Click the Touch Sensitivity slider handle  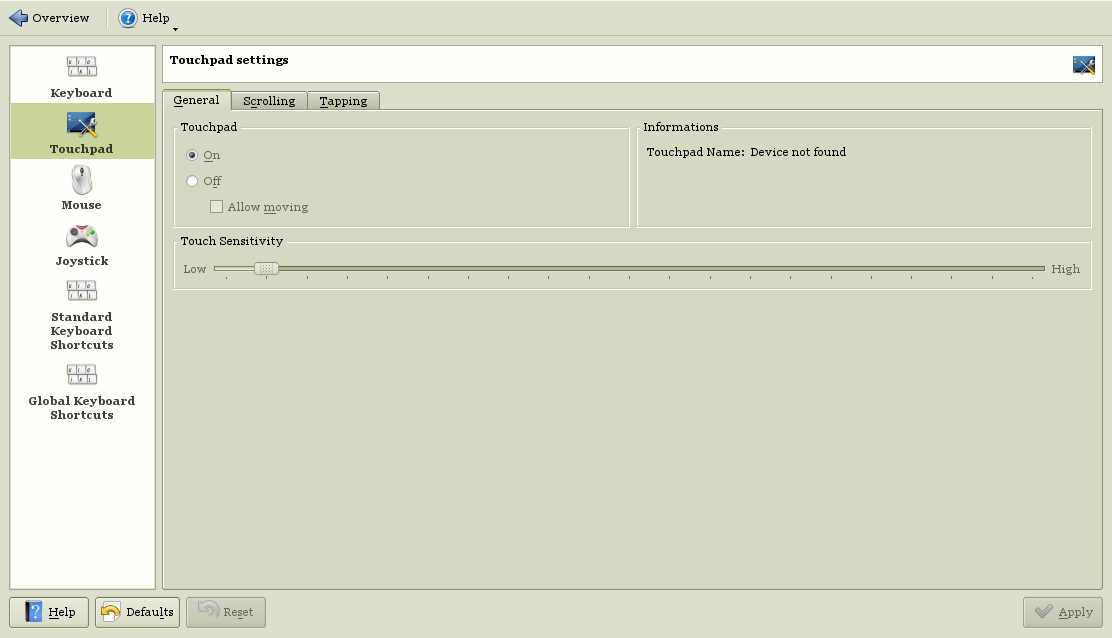pos(266,268)
